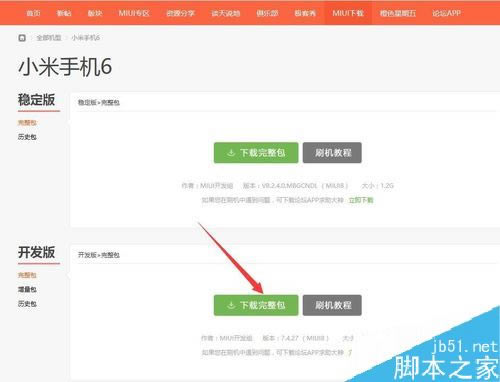Click the 稳定版 section heading
The height and width of the screenshot is (382, 500).
(37, 100)
